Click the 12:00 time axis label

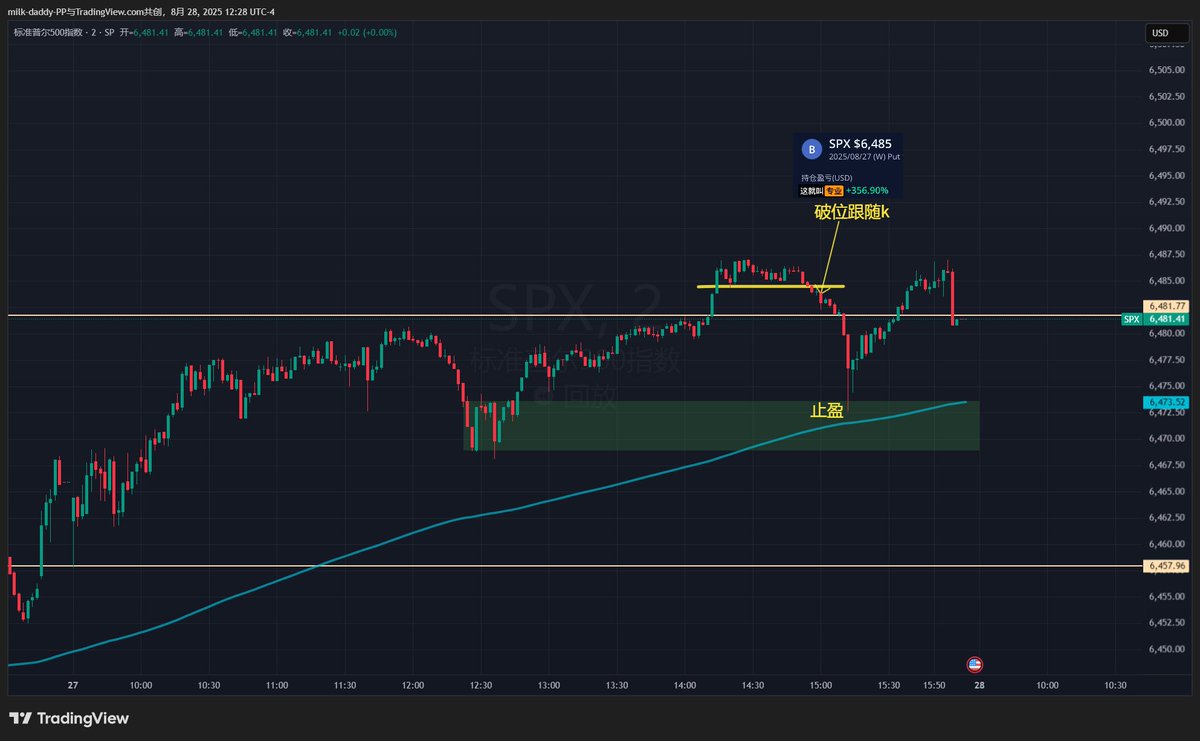pyautogui.click(x=412, y=686)
